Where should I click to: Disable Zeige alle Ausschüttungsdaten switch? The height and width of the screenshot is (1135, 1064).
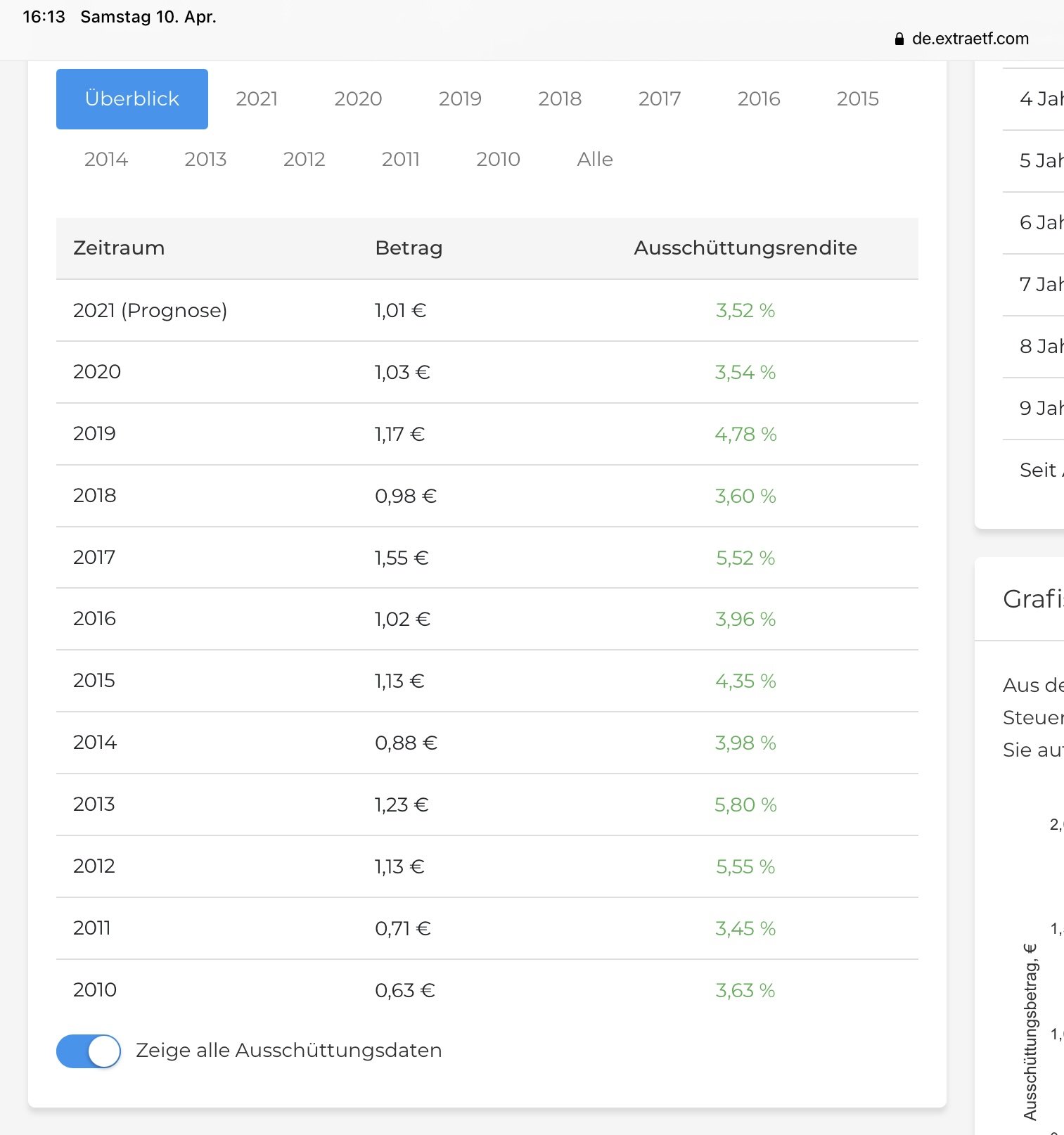click(x=89, y=1051)
